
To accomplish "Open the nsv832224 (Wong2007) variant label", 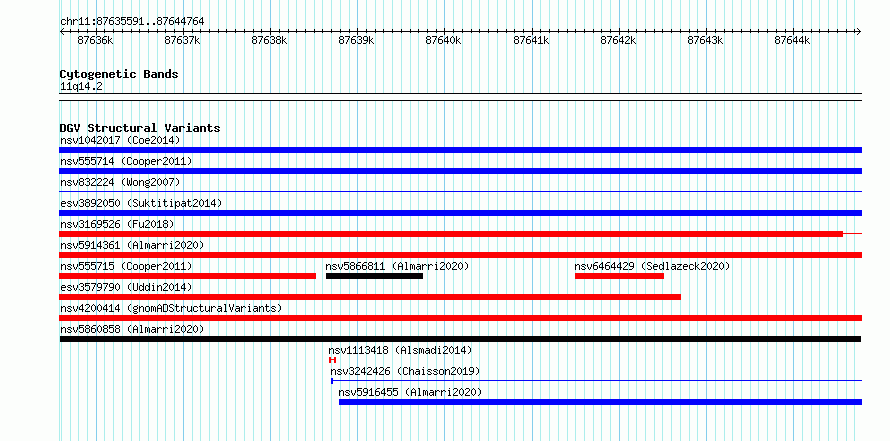I will 120,182.
